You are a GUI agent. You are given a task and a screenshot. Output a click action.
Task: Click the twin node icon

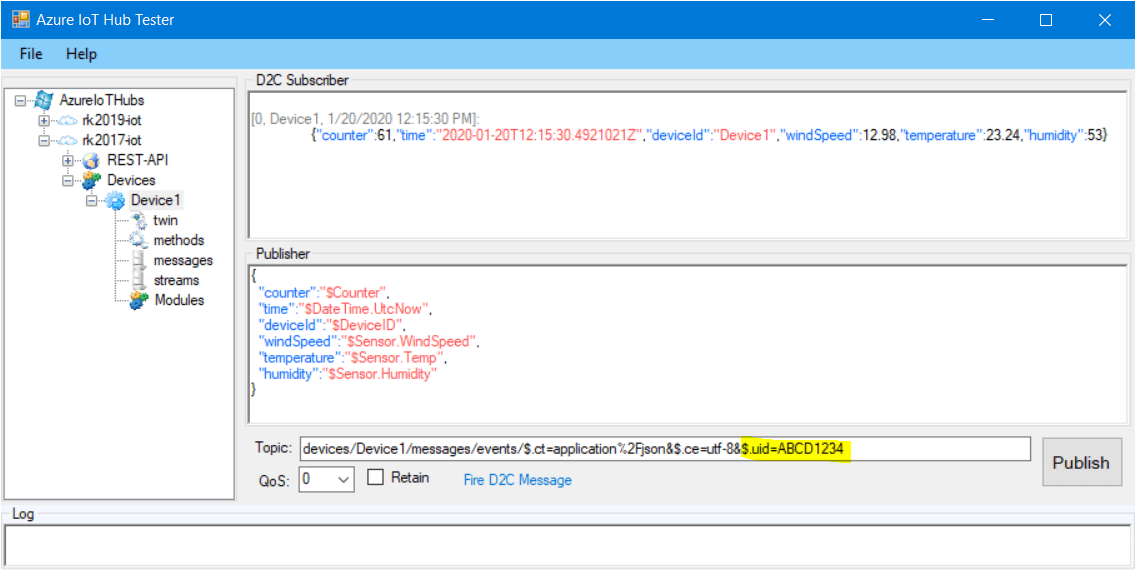point(138,221)
